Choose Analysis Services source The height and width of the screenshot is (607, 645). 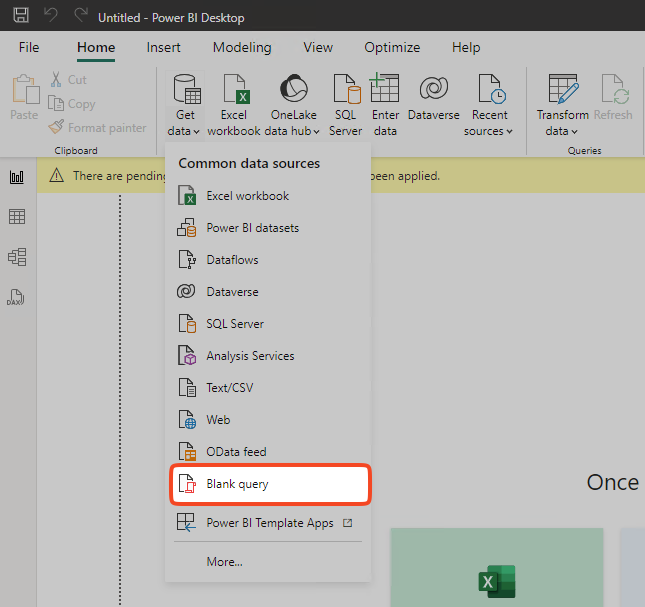(268, 356)
